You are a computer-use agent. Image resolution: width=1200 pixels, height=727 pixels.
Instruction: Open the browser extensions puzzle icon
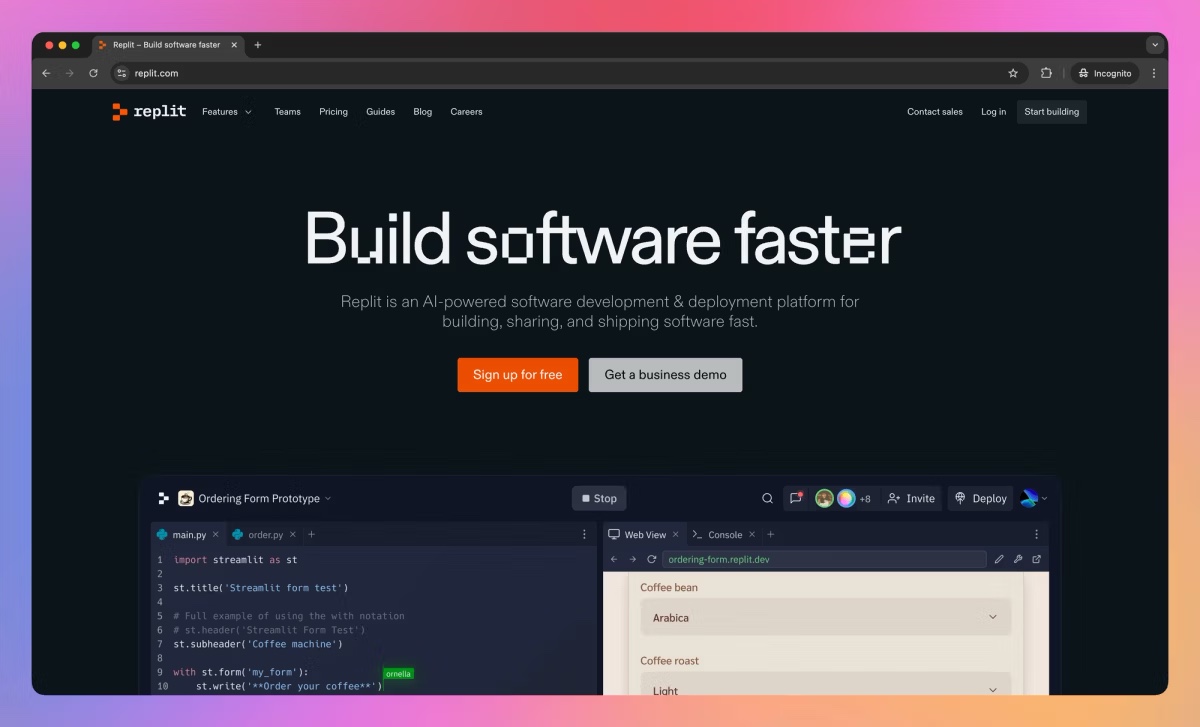pyautogui.click(x=1046, y=73)
